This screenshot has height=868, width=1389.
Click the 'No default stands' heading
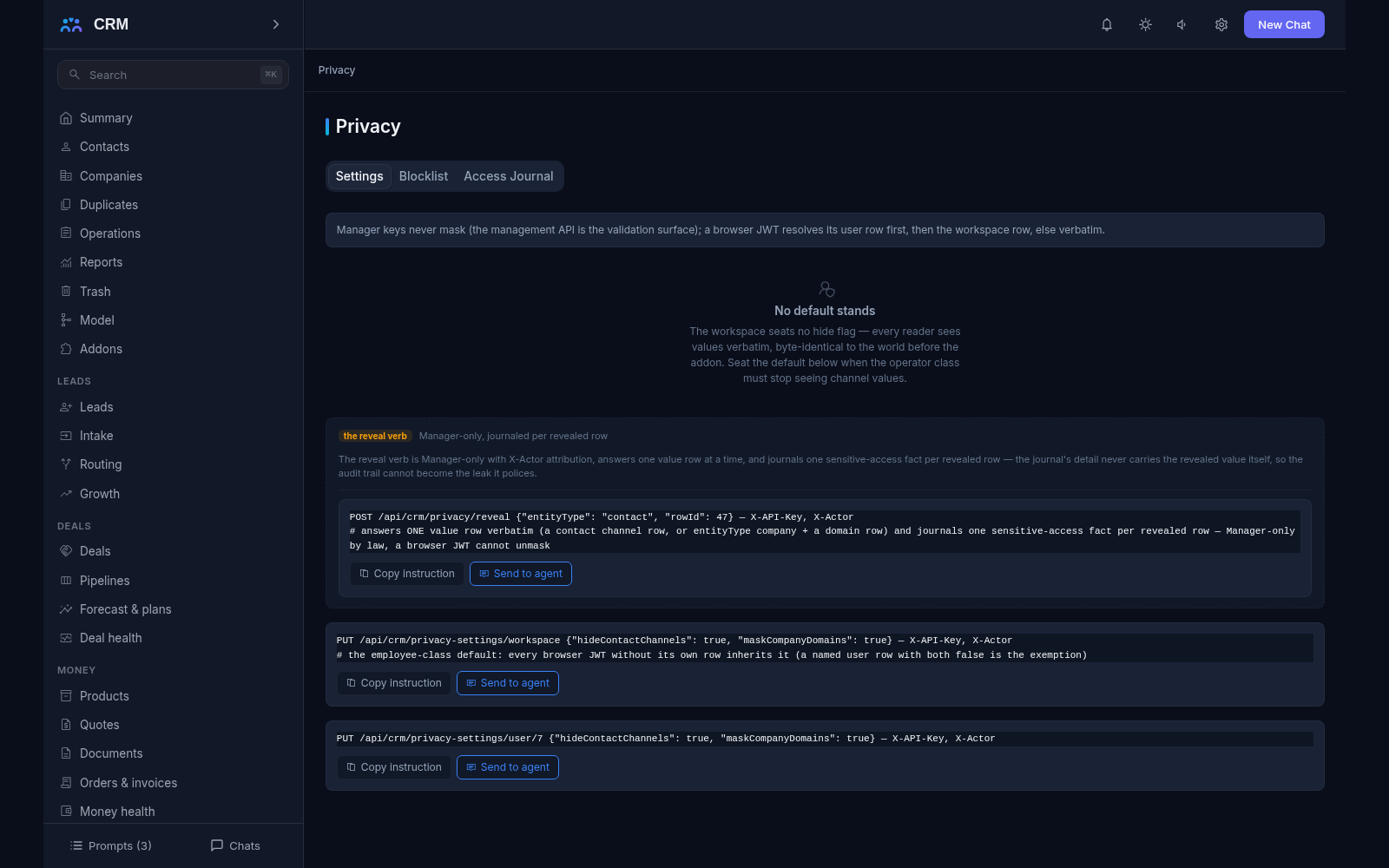click(x=825, y=311)
